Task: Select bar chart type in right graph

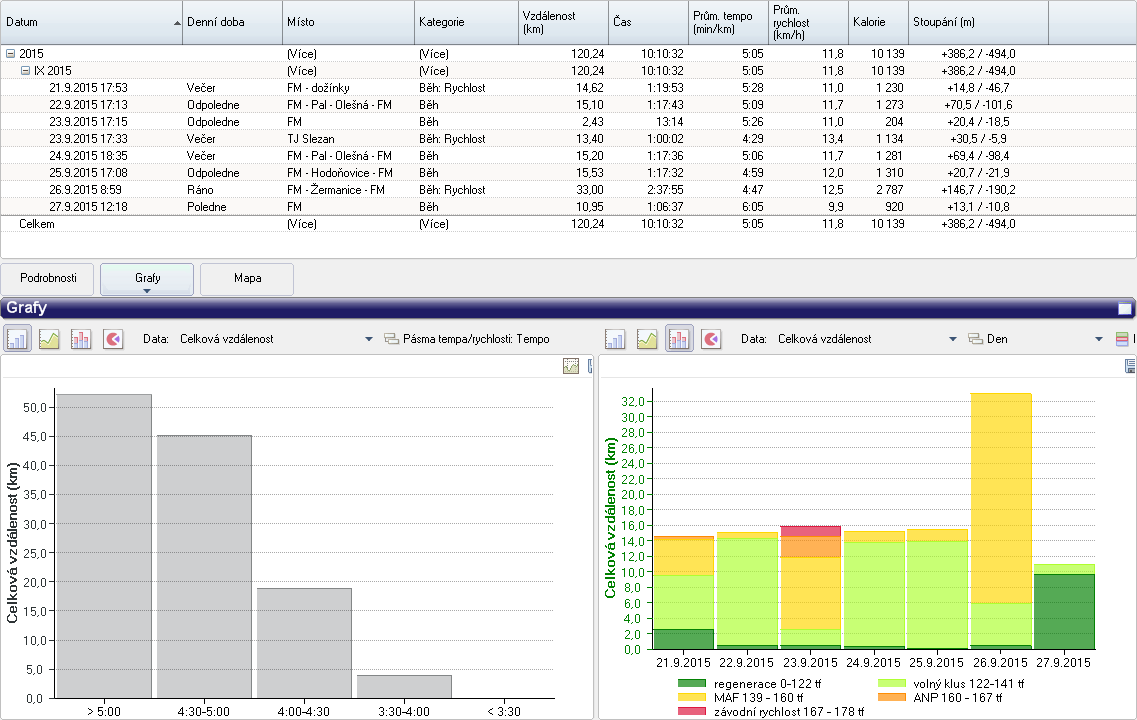Action: pyautogui.click(x=616, y=339)
